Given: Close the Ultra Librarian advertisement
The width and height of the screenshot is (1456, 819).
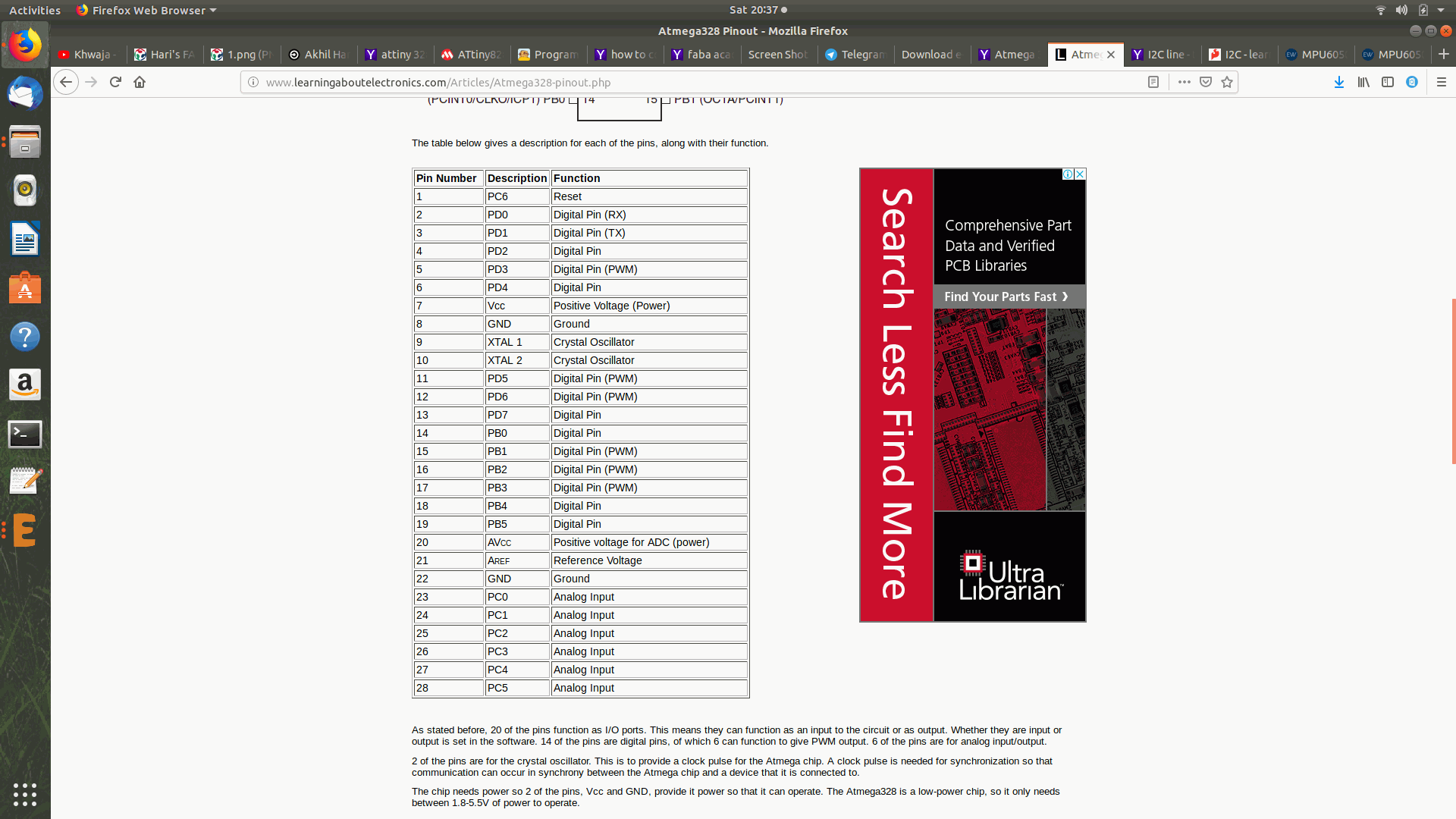Looking at the screenshot, I should coord(1080,174).
